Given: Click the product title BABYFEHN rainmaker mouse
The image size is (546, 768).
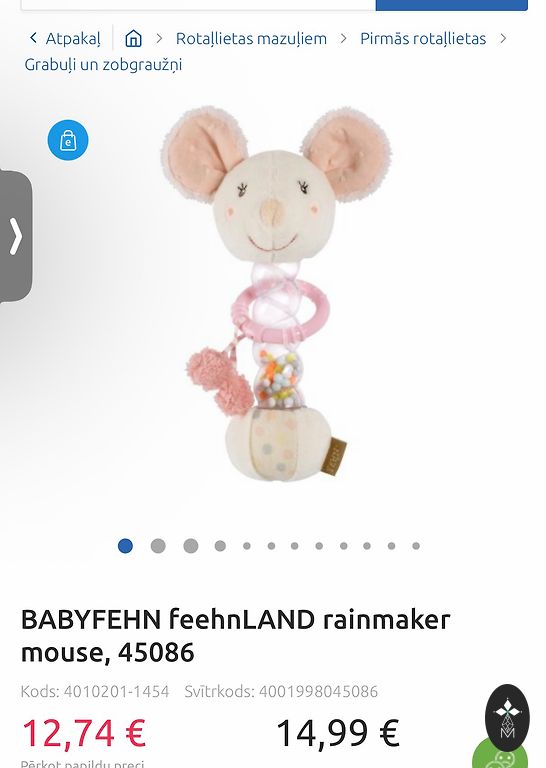Looking at the screenshot, I should 235,635.
